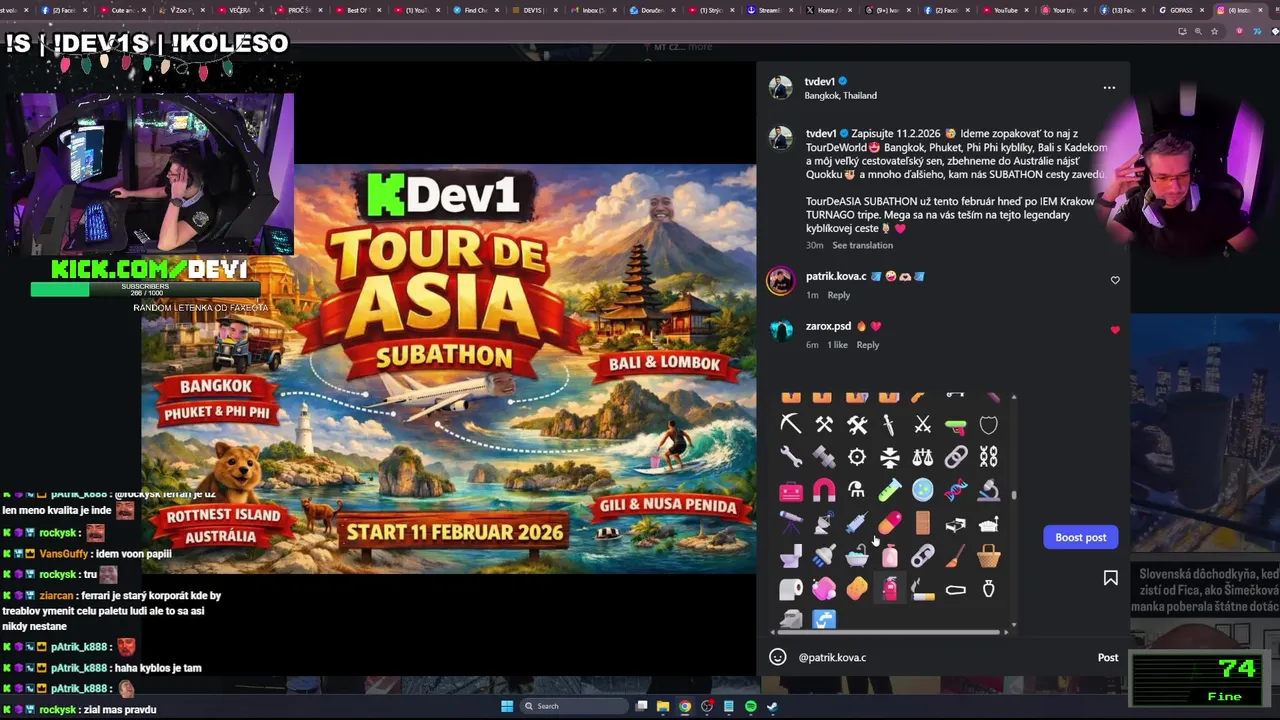Open the emoji picker smiley button

coord(777,657)
